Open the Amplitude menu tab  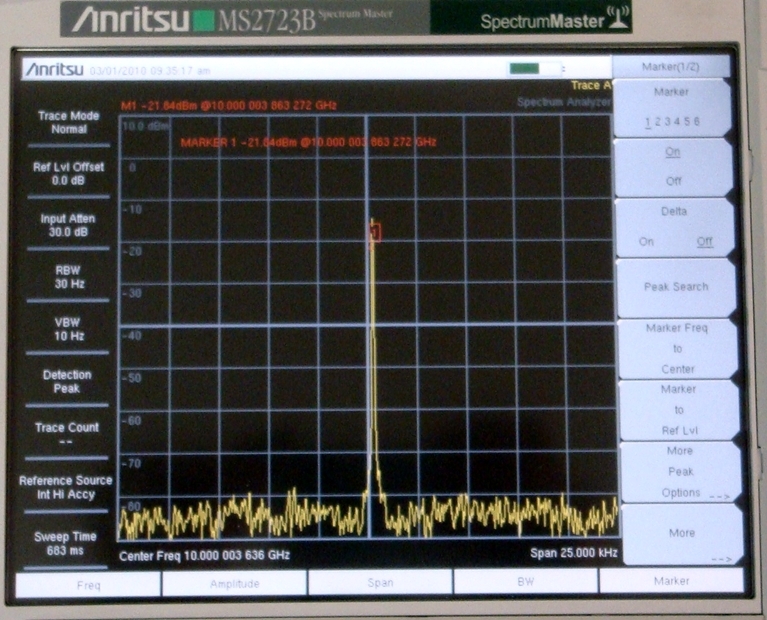[234, 584]
